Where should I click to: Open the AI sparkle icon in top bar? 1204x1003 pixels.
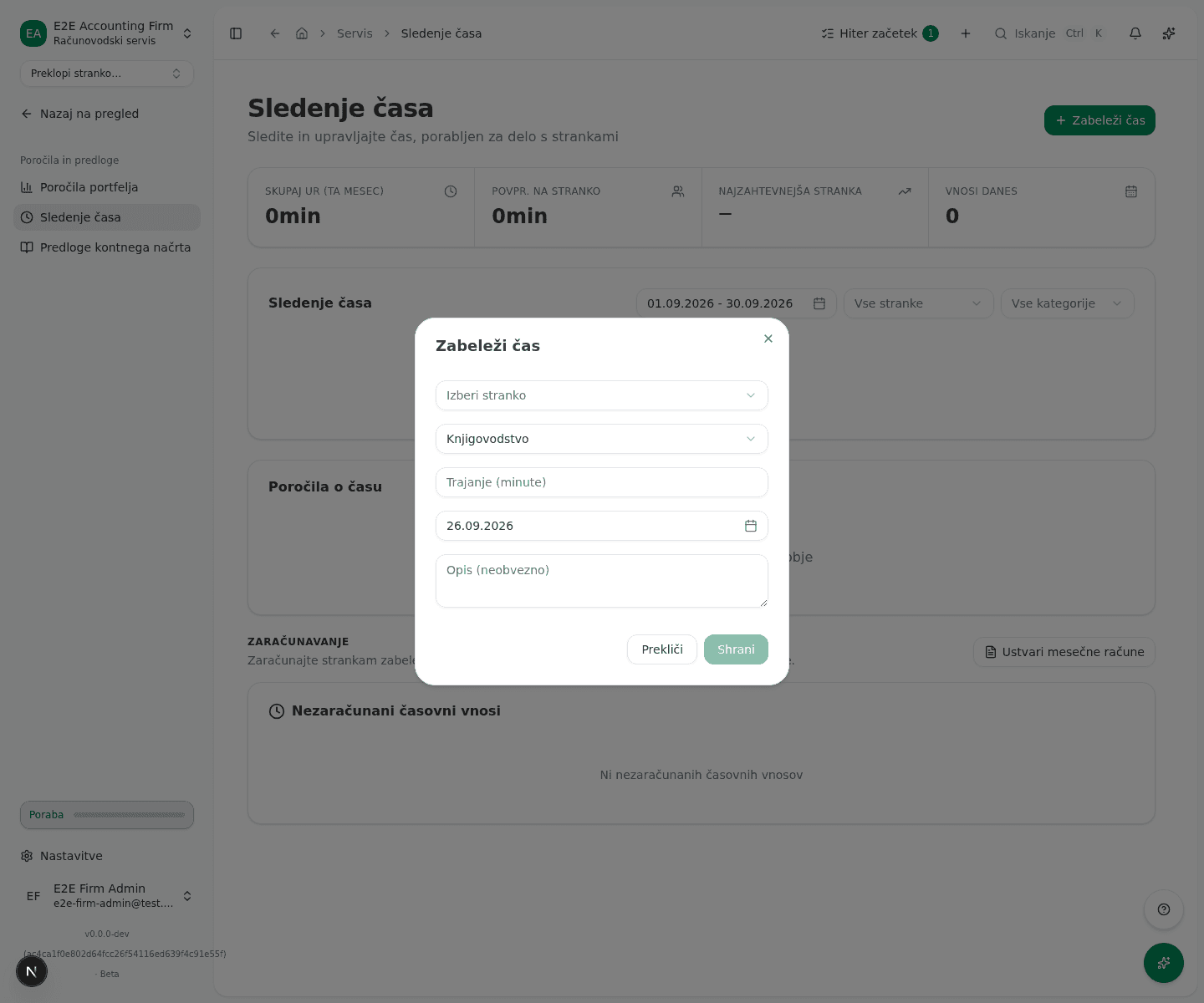[x=1169, y=33]
